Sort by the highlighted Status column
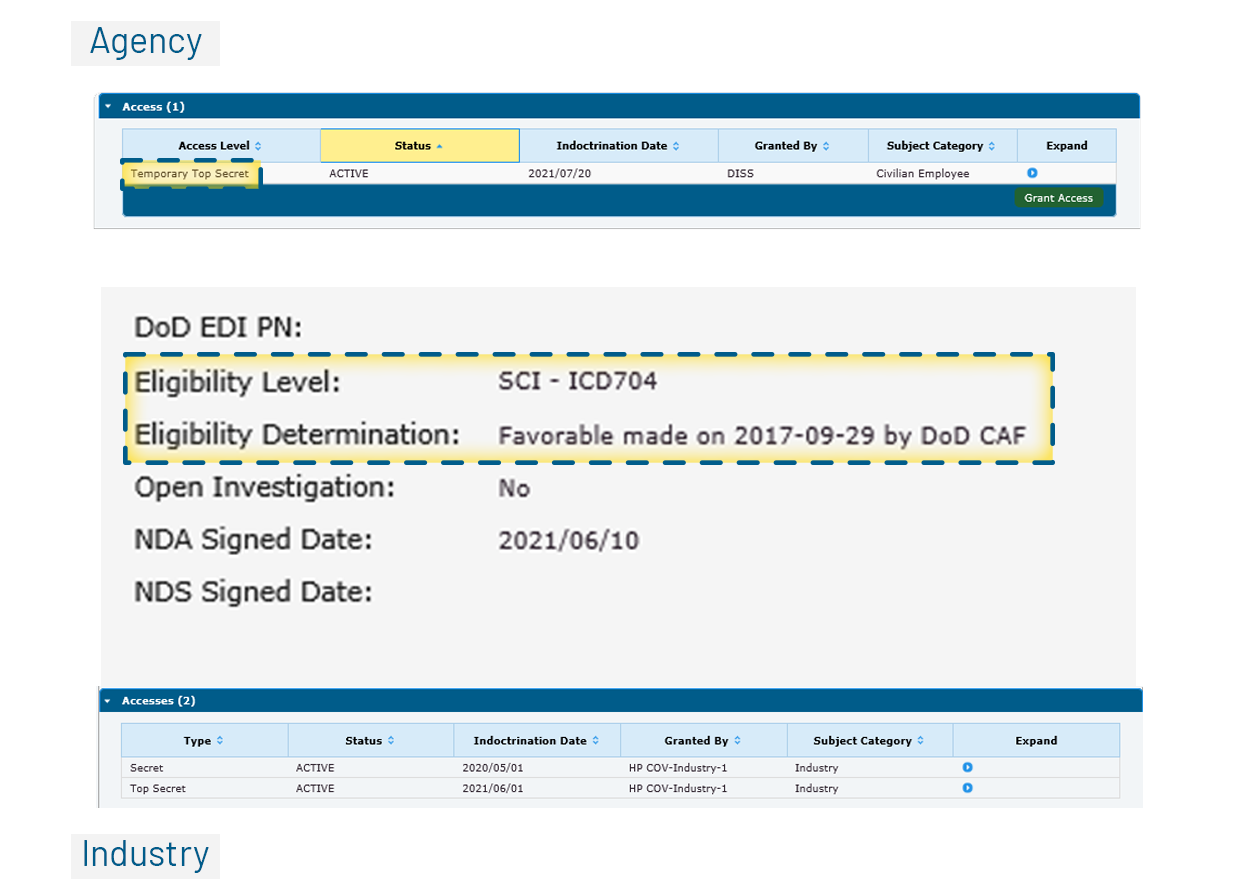The width and height of the screenshot is (1249, 886). [420, 145]
